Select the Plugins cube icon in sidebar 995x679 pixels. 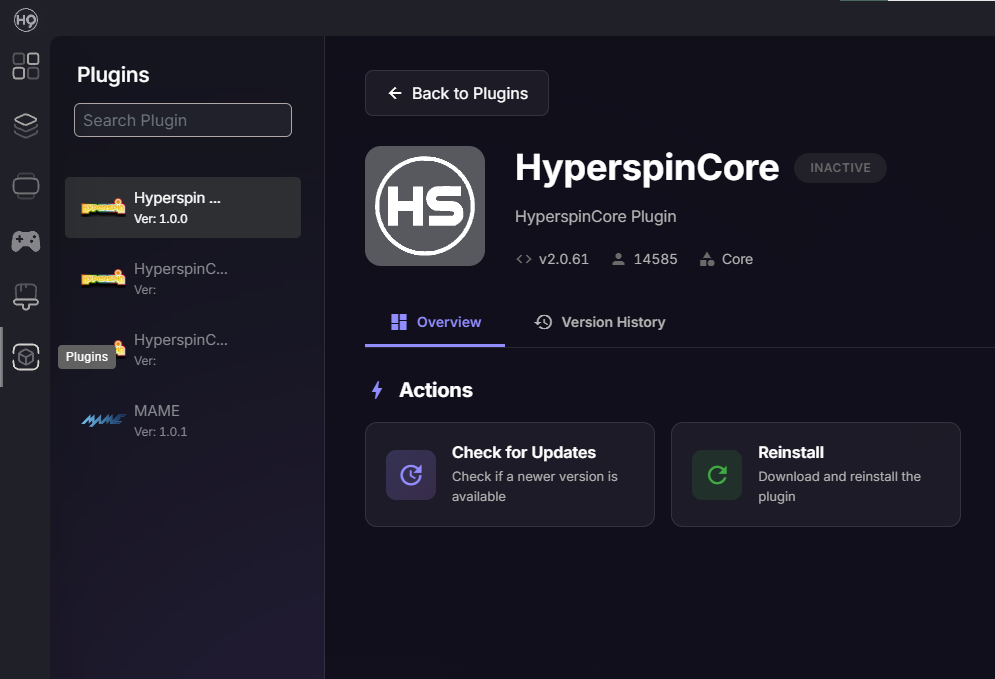coord(26,357)
